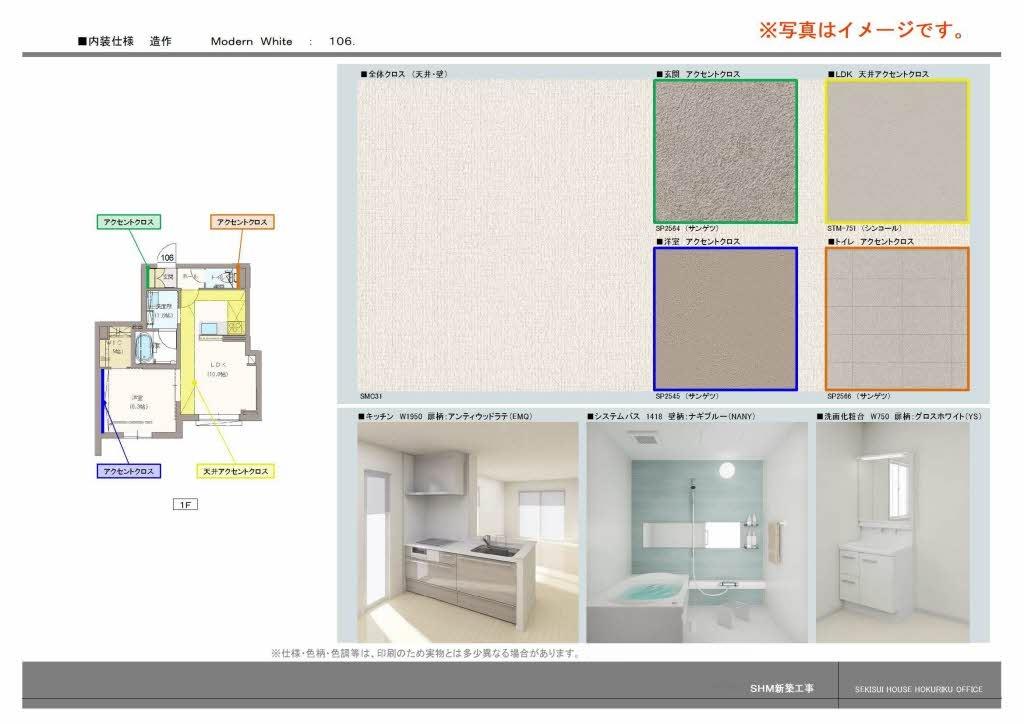Click the green-bordered 玄関 accent cloth swatch
This screenshot has width=1024, height=724.
726,151
